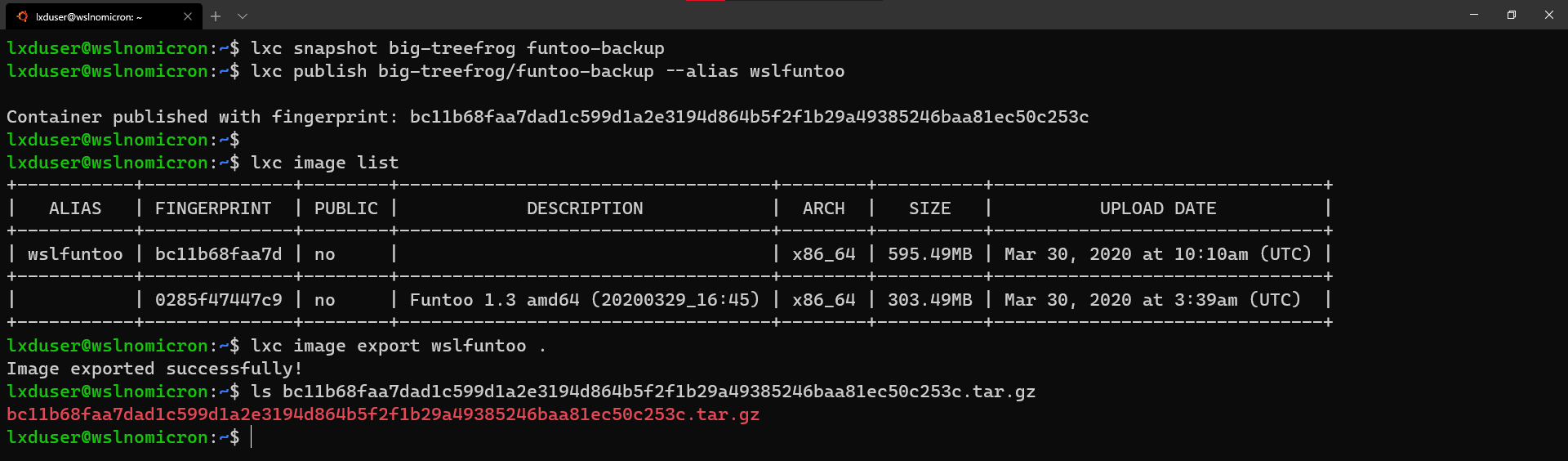Click the 595.49MB size value
Image resolution: width=1568 pixels, height=461 pixels.
tap(930, 254)
